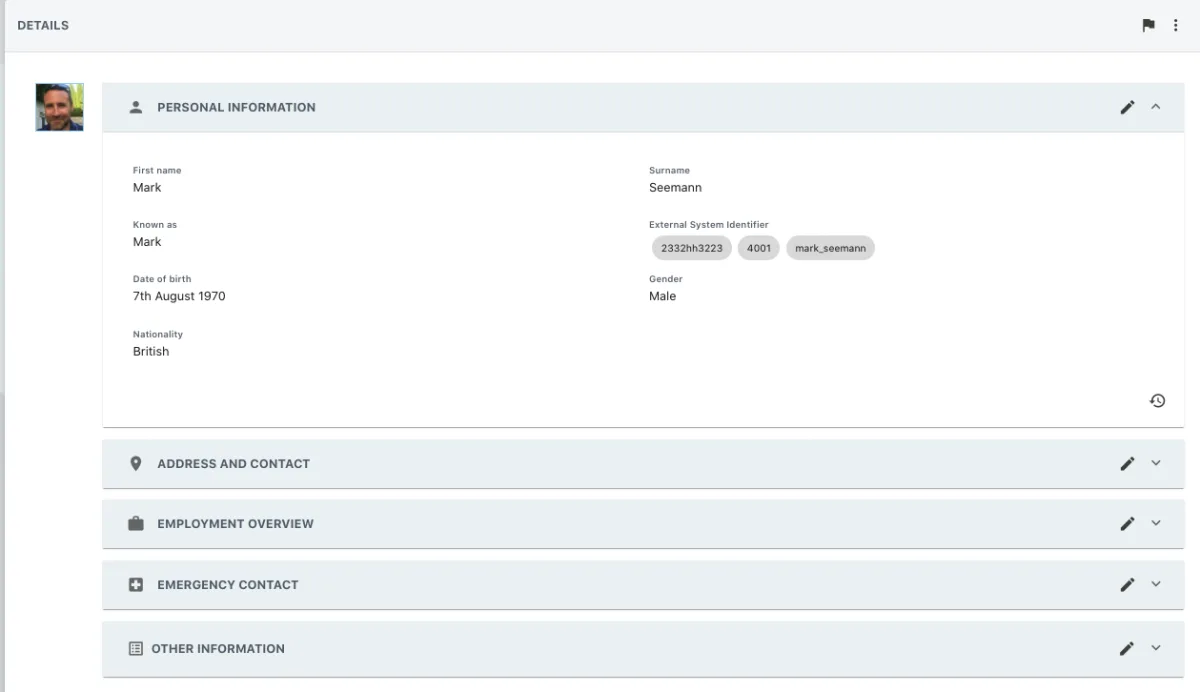Edit Address and Contact with pencil icon

[x=1127, y=463]
